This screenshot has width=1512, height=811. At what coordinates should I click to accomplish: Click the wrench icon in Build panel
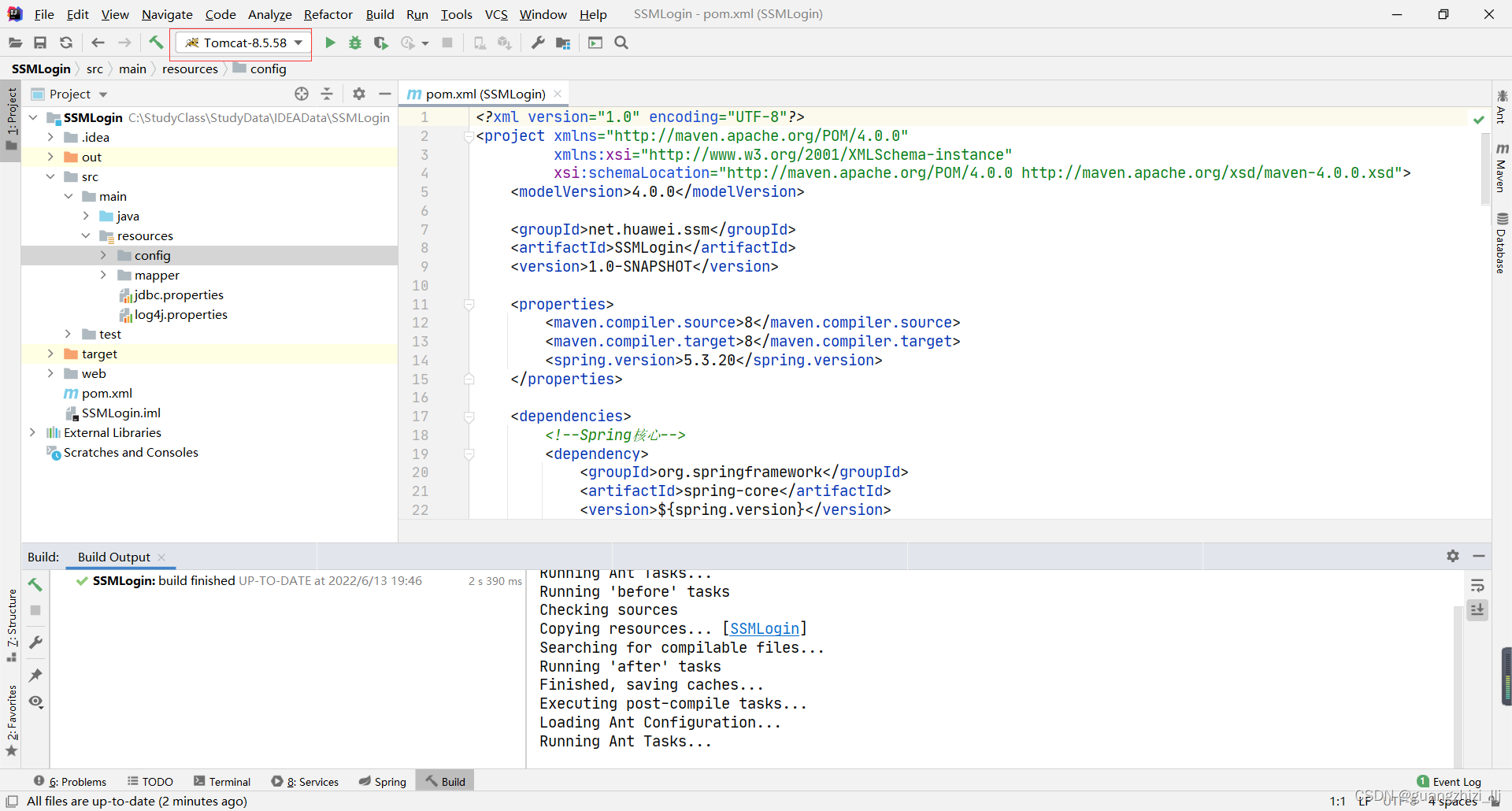(35, 643)
